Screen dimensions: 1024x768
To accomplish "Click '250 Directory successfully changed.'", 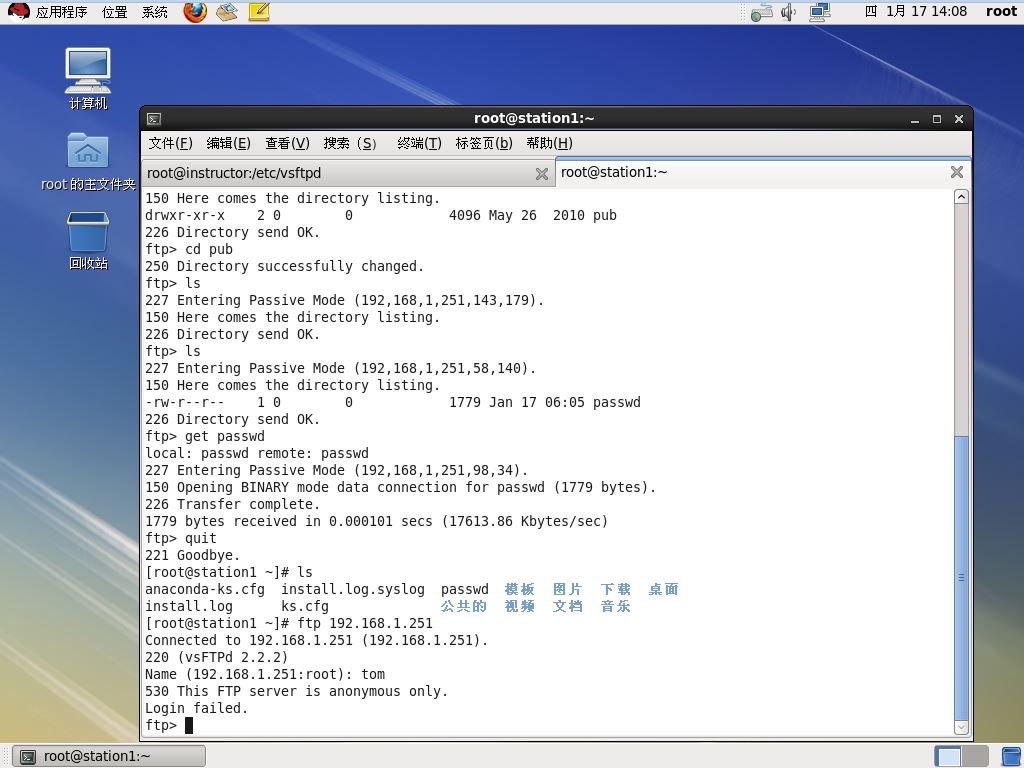I will [x=285, y=266].
